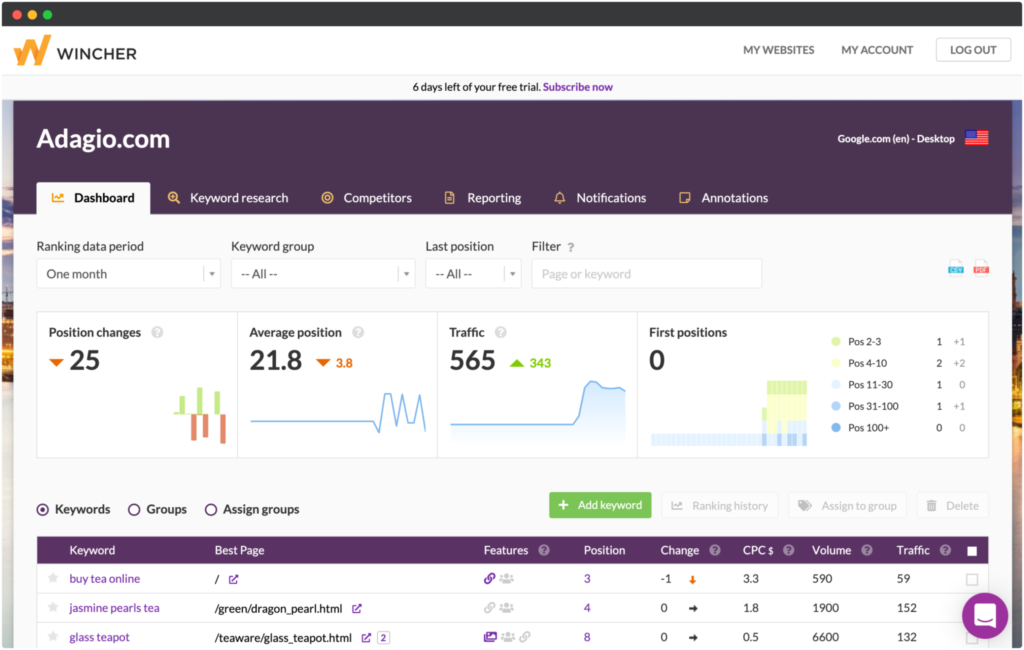Open MY WEBSITES menu
Screen dimensions: 1024x650
click(778, 50)
